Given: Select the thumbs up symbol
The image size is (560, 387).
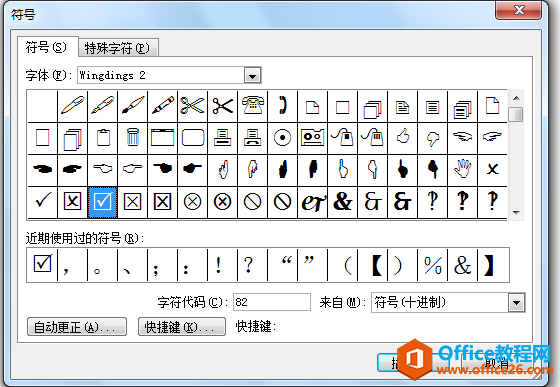Looking at the screenshot, I should click(402, 138).
